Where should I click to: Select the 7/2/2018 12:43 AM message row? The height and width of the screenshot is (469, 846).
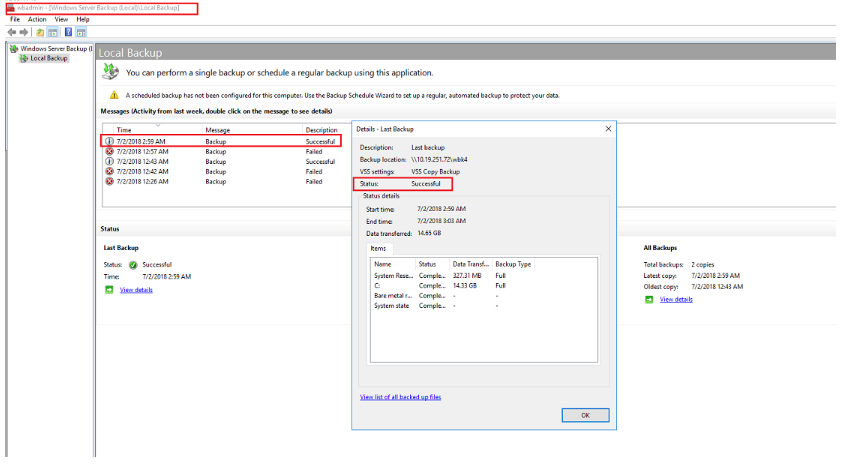tap(221, 161)
